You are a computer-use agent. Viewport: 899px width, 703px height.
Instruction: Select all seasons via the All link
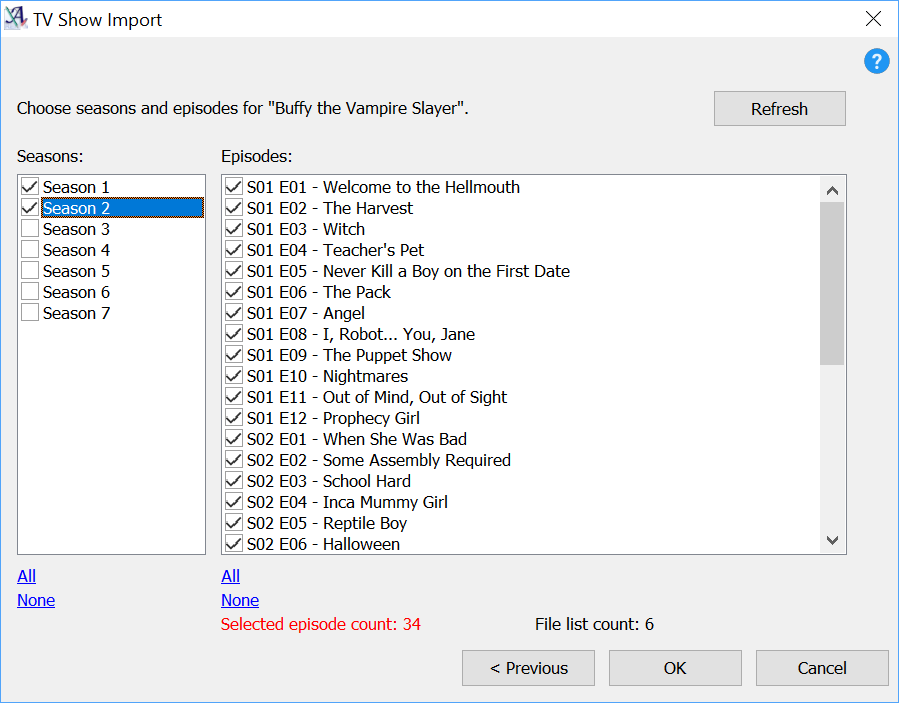(26, 576)
